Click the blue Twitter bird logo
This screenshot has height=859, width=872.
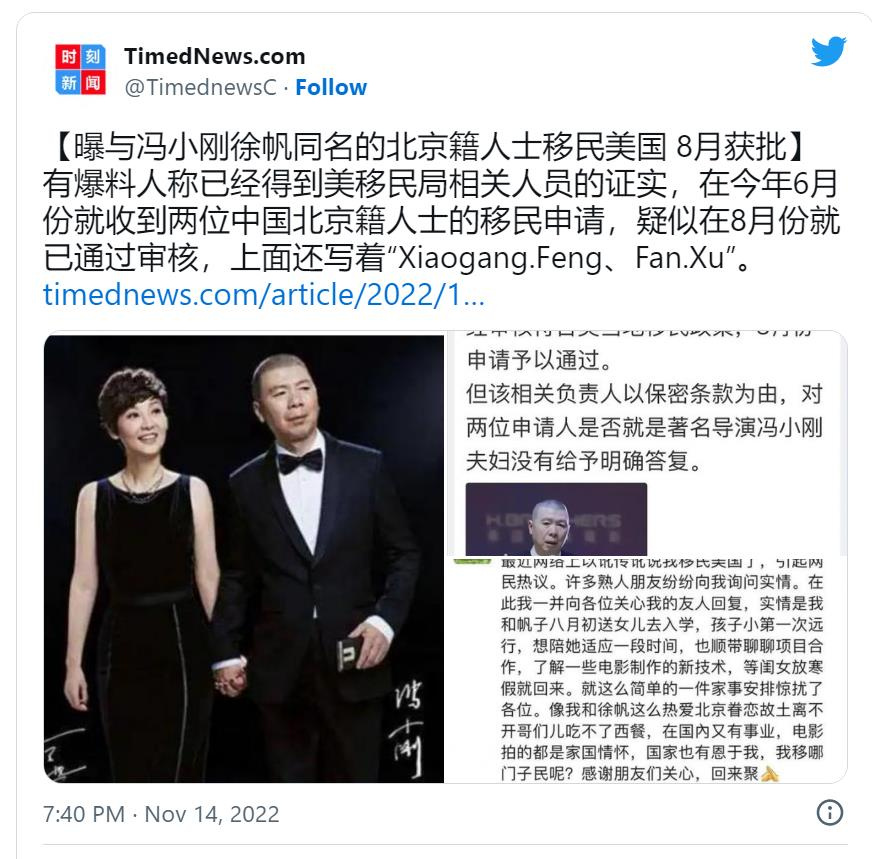pyautogui.click(x=829, y=51)
